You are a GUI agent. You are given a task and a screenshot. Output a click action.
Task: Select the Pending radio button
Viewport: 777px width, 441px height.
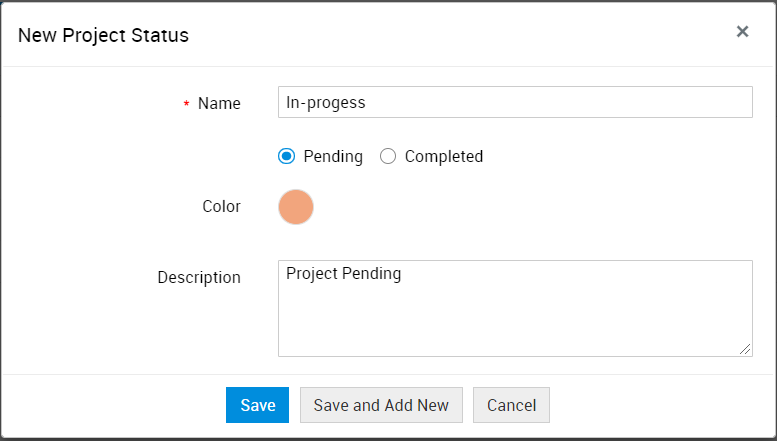pos(287,156)
